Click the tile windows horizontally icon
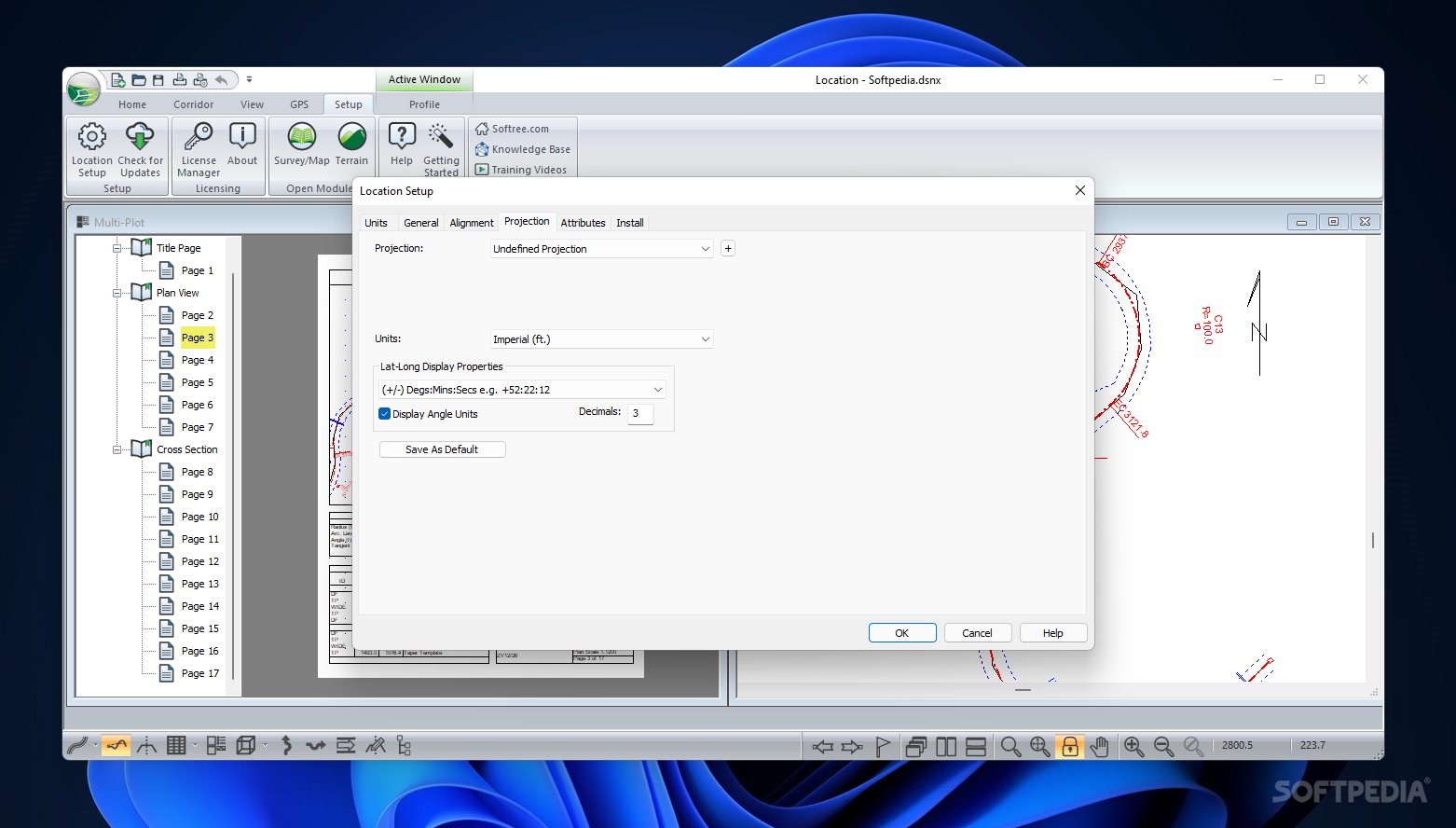 pyautogui.click(x=976, y=746)
